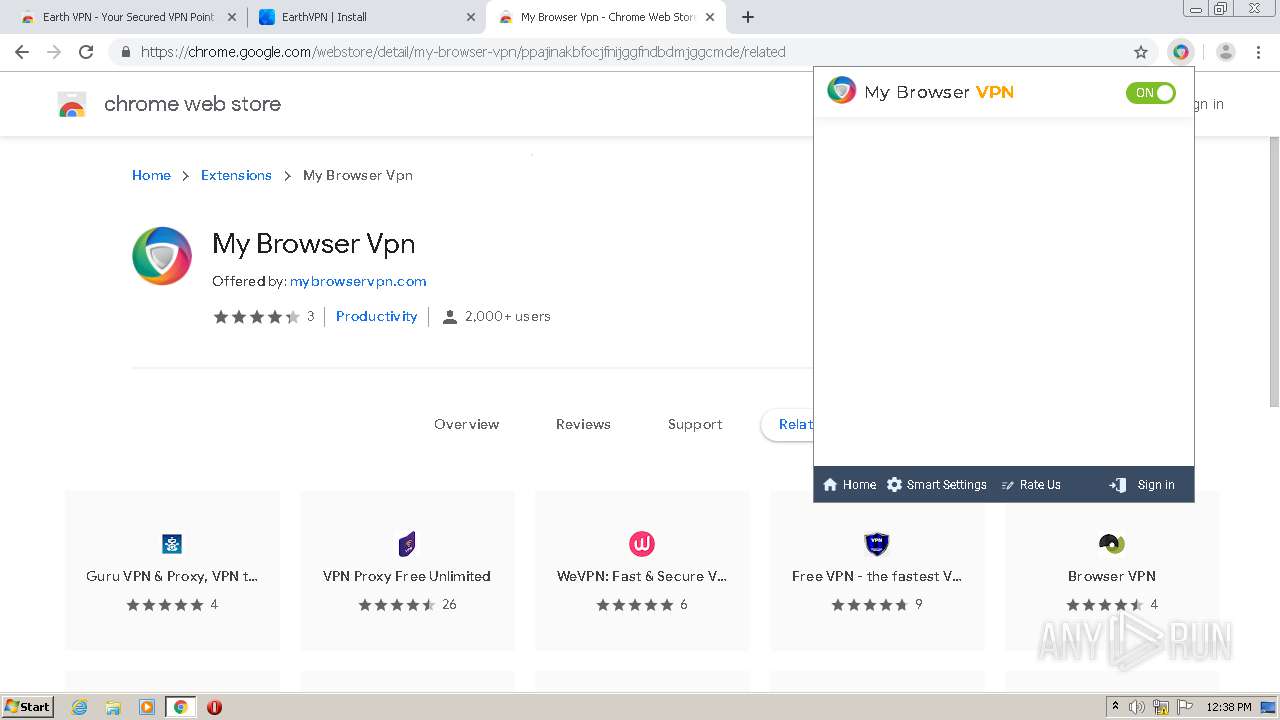Click My Browser VPN extension toolbar icon
The width and height of the screenshot is (1280, 720).
(x=1181, y=52)
